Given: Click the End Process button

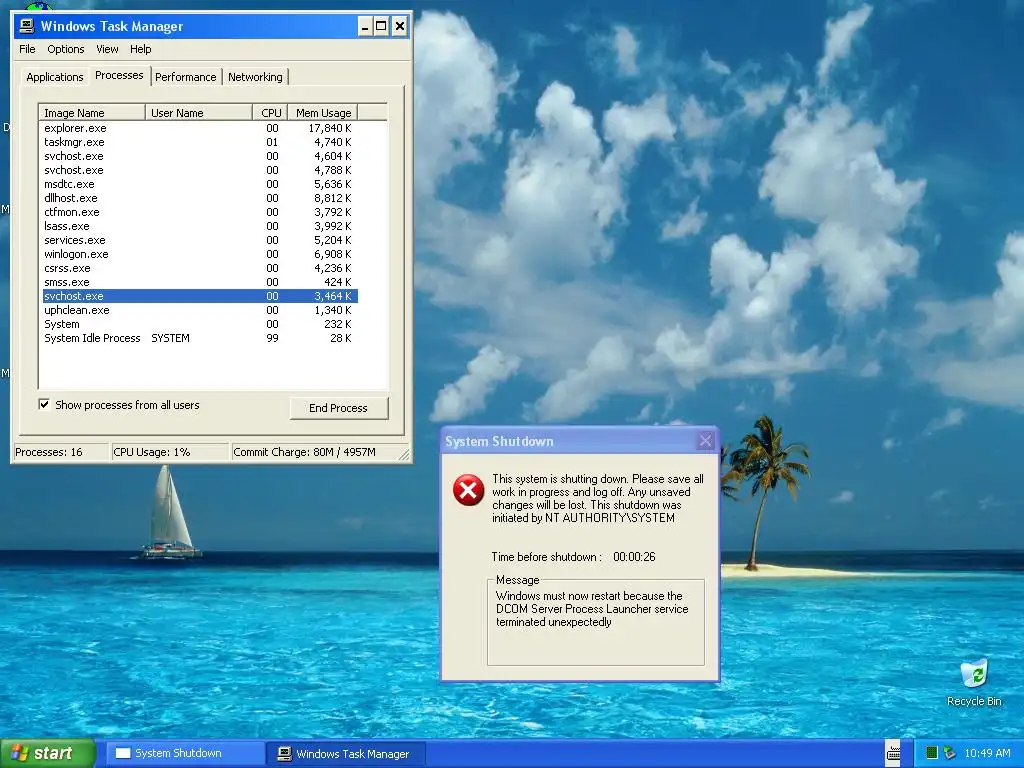Looking at the screenshot, I should coord(338,408).
